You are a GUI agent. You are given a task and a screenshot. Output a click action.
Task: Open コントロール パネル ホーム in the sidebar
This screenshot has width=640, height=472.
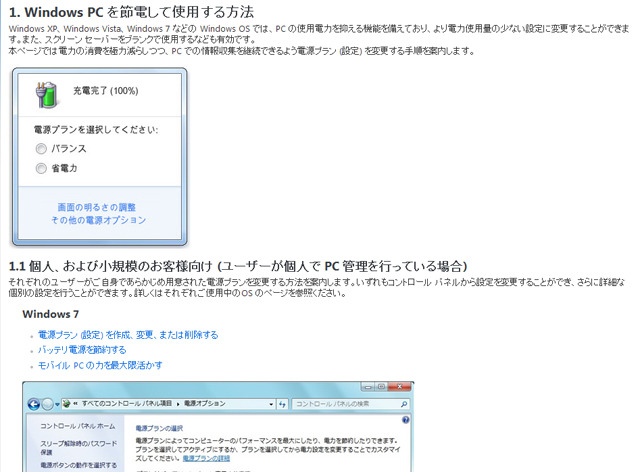coord(78,426)
